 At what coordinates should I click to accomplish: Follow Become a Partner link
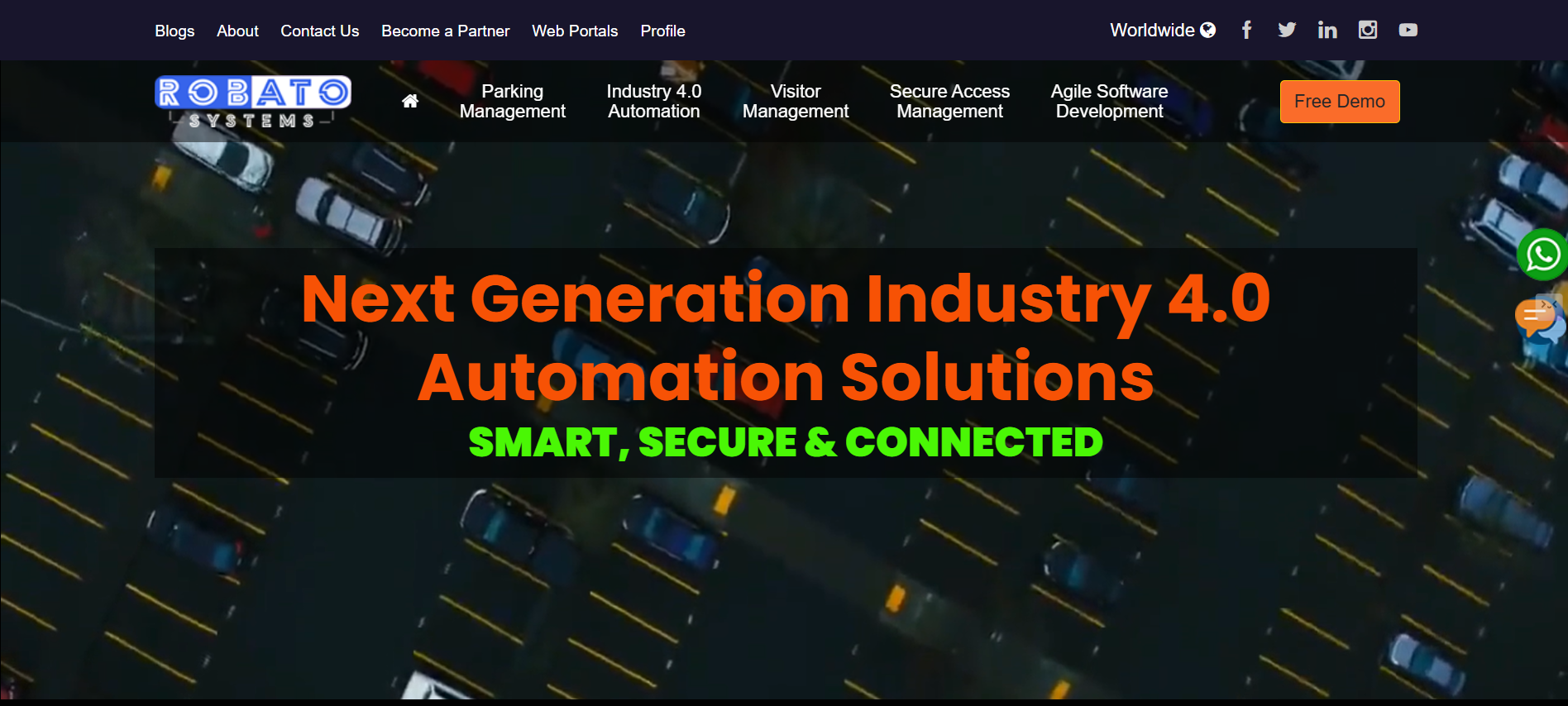446,31
